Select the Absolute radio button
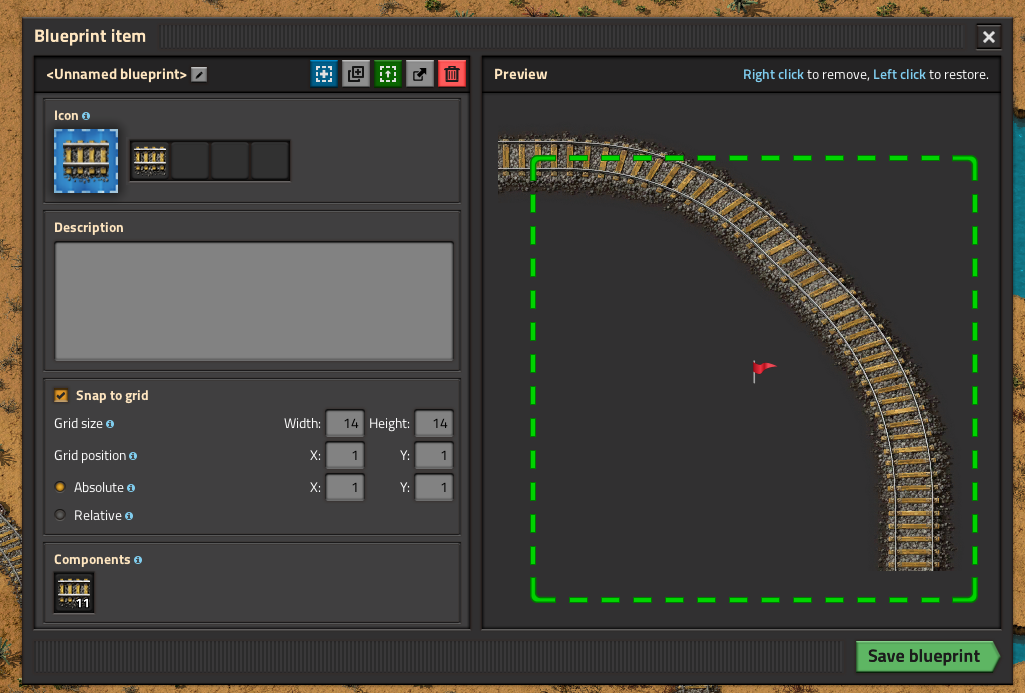 click(x=60, y=487)
